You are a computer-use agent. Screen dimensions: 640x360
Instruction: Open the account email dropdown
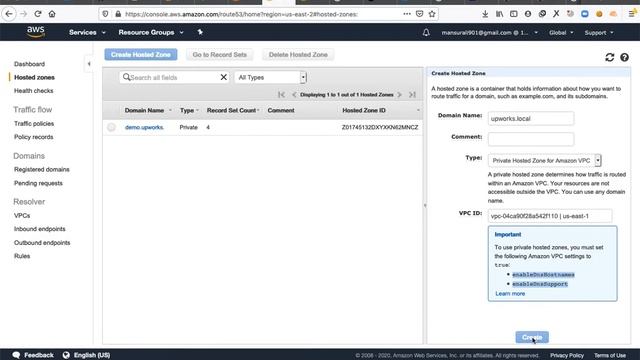tap(489, 33)
